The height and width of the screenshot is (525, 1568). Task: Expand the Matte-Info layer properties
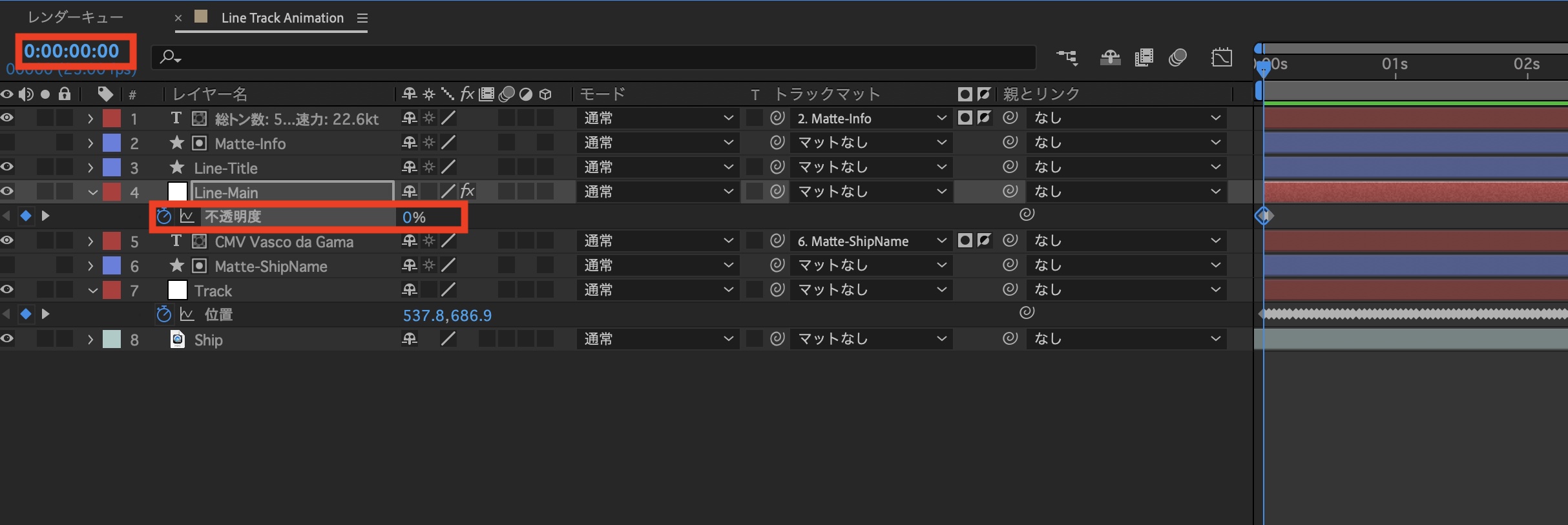click(90, 143)
